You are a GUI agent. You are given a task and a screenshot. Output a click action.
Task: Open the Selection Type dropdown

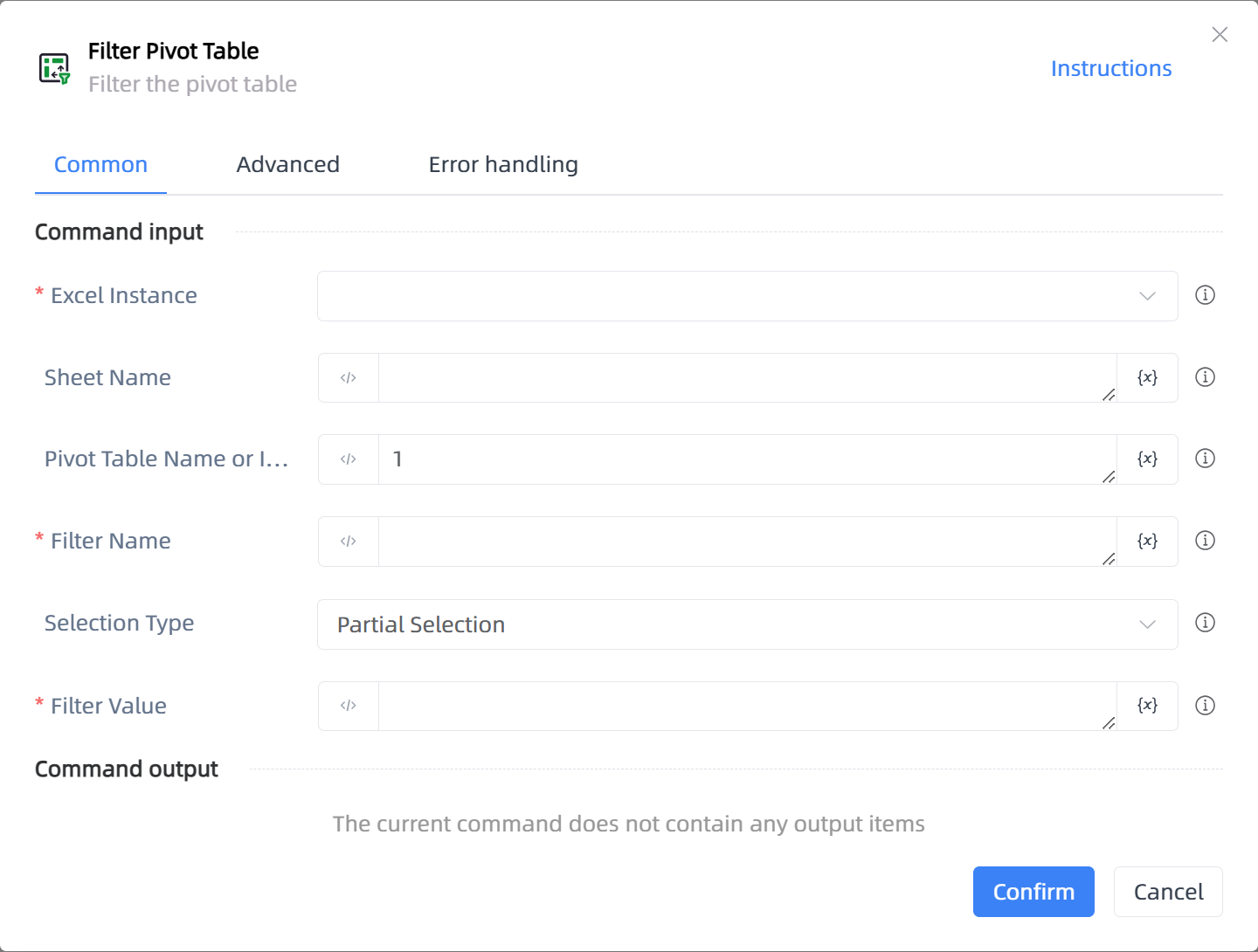pyautogui.click(x=747, y=624)
